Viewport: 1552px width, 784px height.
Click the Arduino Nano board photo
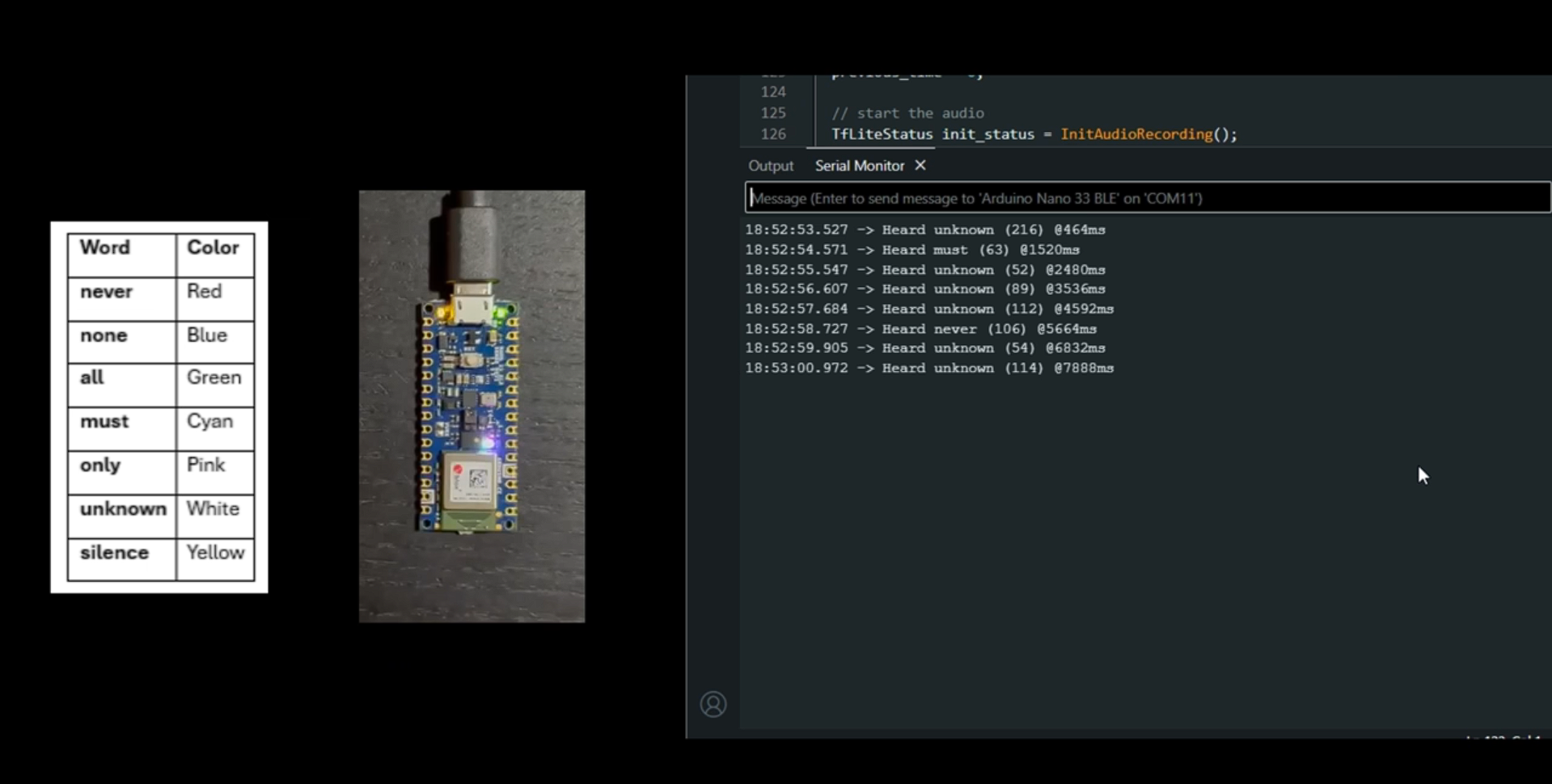(x=472, y=406)
